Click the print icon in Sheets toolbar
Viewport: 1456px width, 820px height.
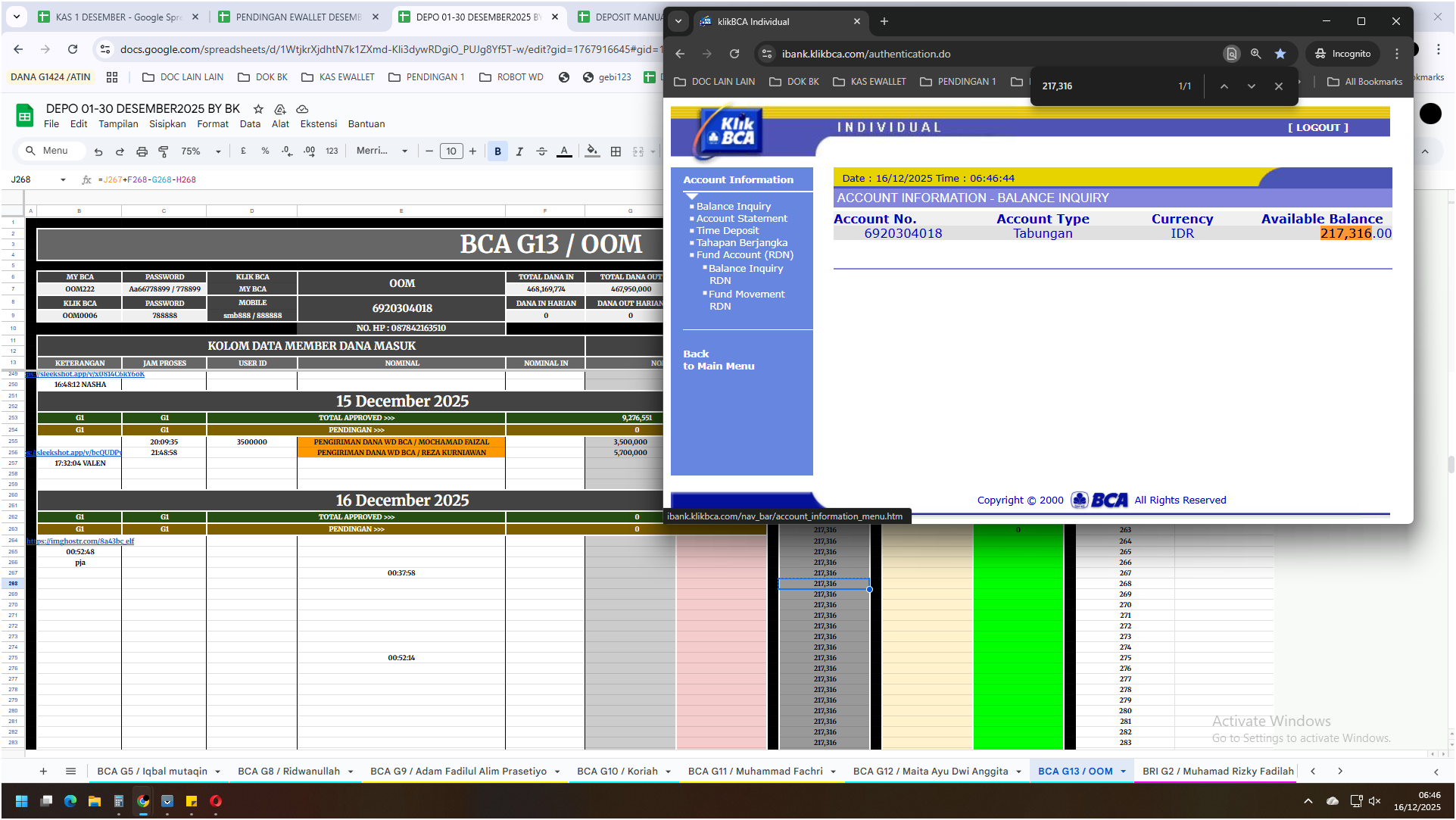(x=142, y=151)
